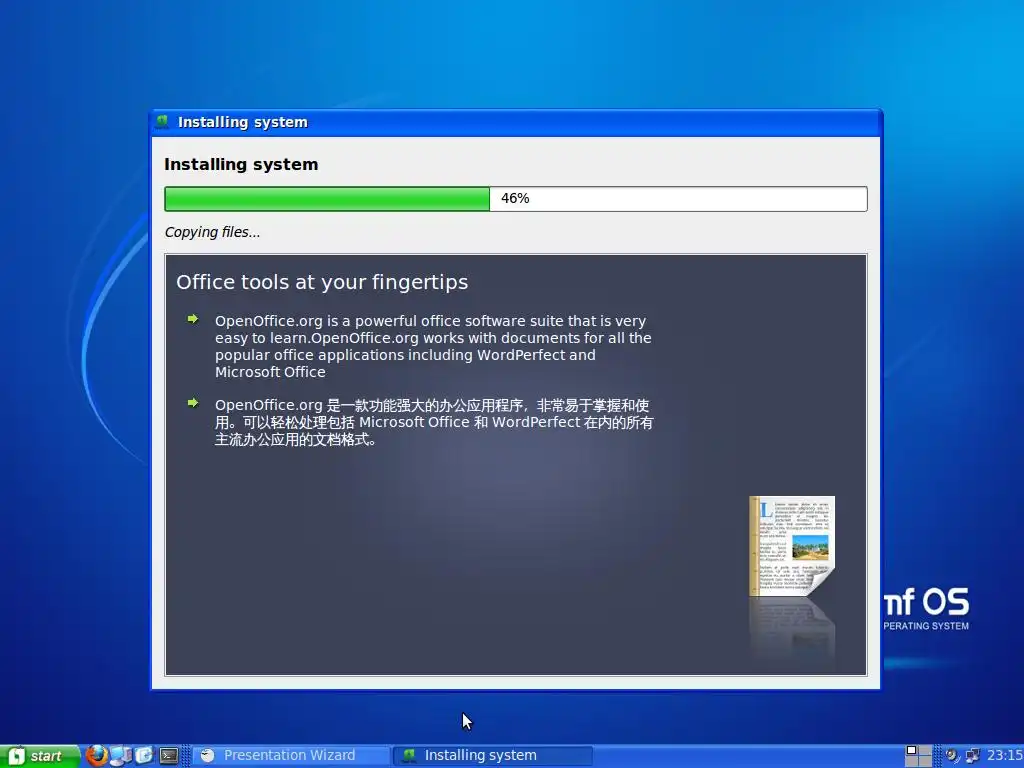Viewport: 1024px width, 768px height.
Task: Click the 46% installation progress bar
Action: coord(516,199)
